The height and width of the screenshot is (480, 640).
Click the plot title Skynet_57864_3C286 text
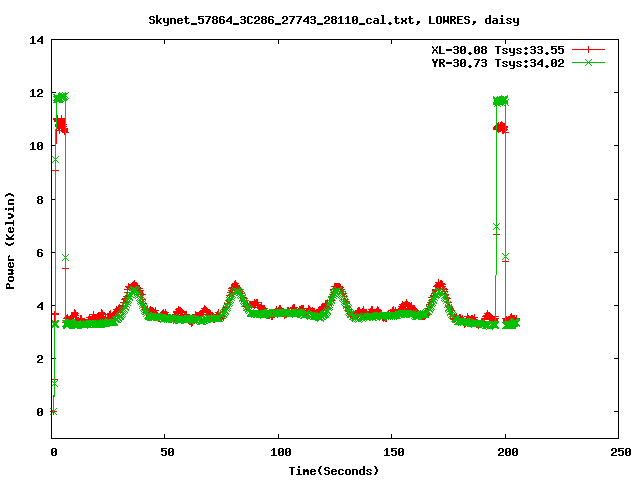(x=334, y=20)
